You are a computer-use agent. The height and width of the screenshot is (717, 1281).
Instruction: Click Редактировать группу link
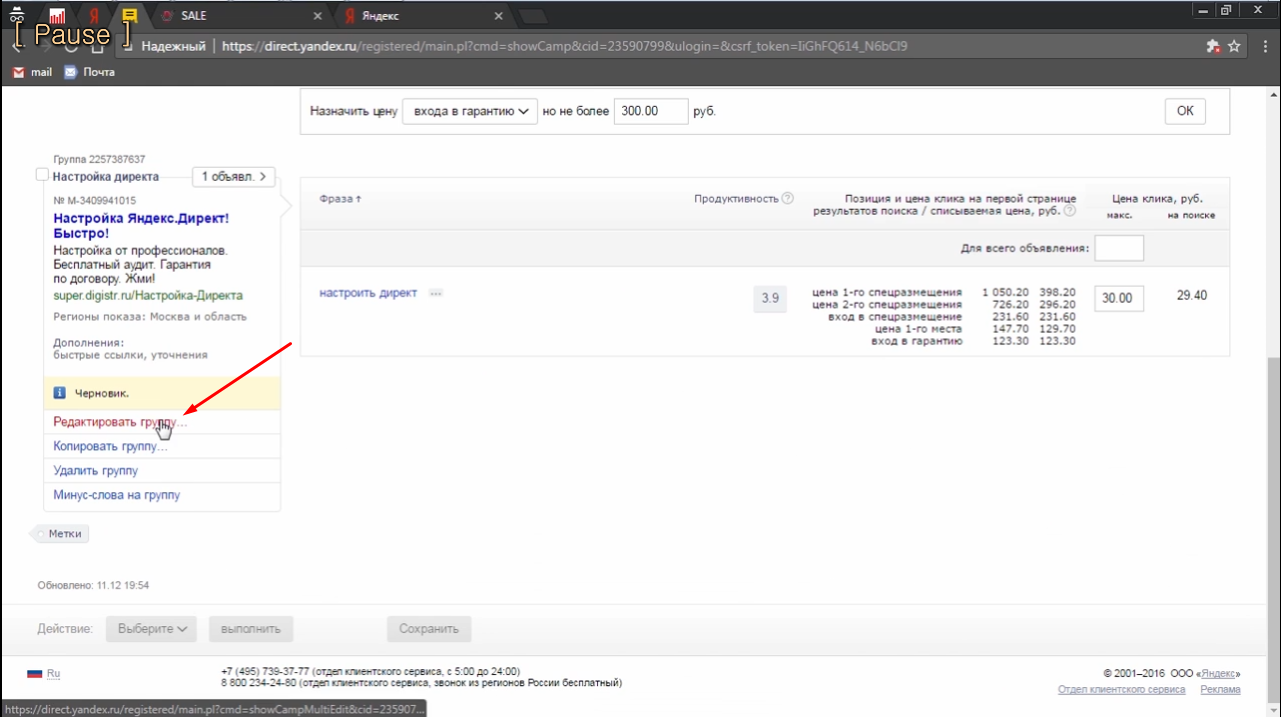click(x=120, y=422)
